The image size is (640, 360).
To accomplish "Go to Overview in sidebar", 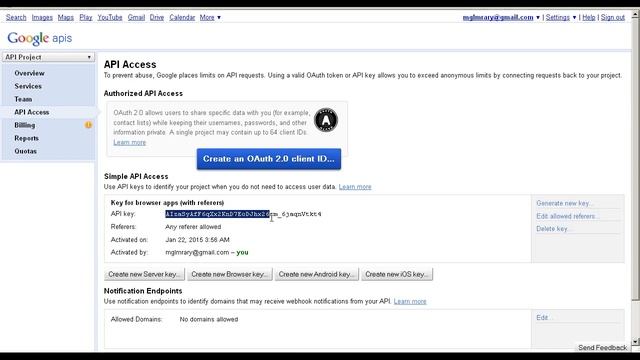I will coord(29,73).
